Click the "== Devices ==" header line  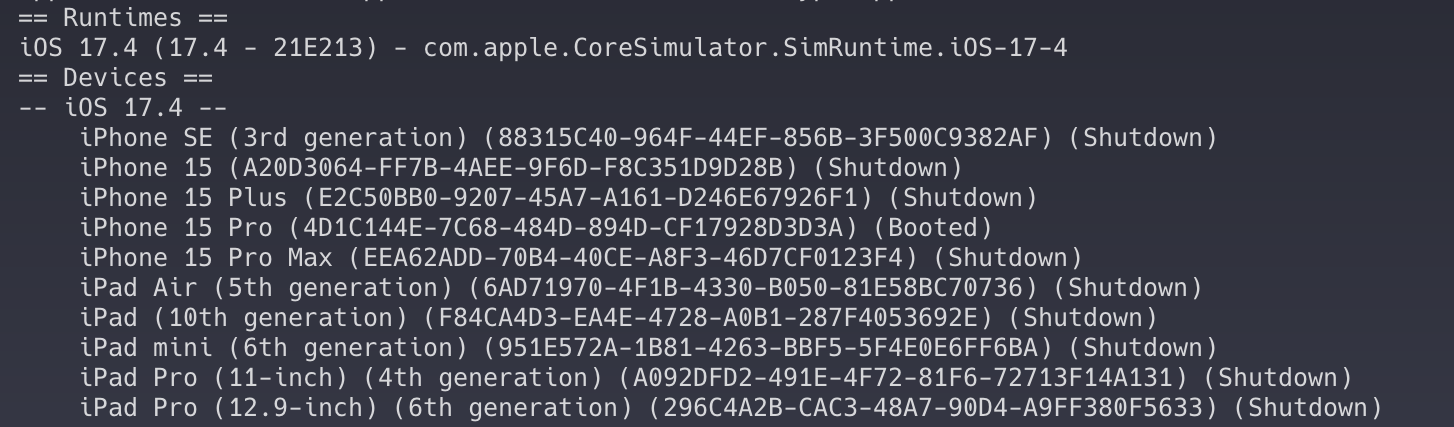[116, 78]
